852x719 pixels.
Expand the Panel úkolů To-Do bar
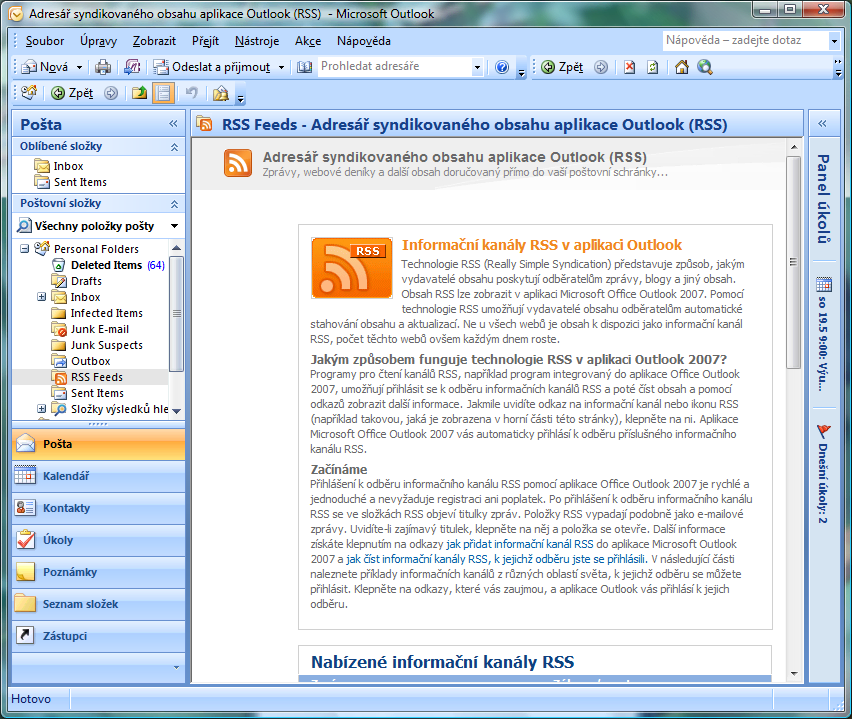point(822,124)
